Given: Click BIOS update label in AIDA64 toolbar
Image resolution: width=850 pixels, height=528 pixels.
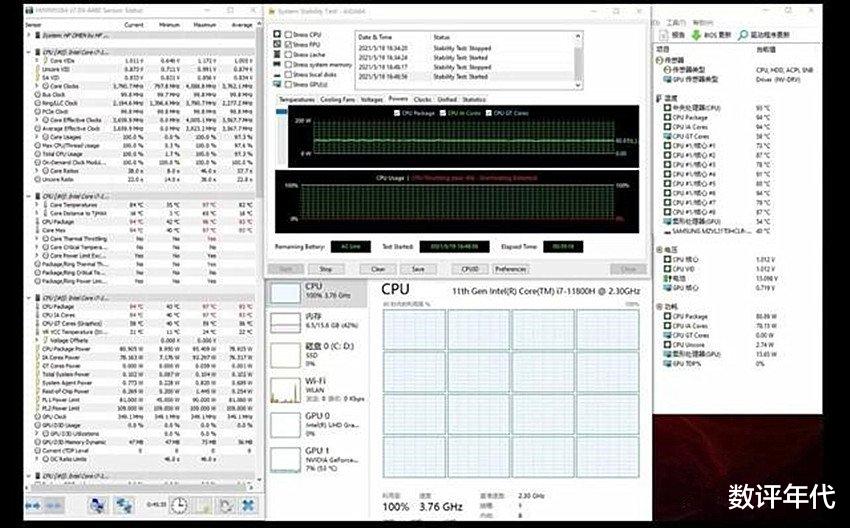Looking at the screenshot, I should point(717,35).
